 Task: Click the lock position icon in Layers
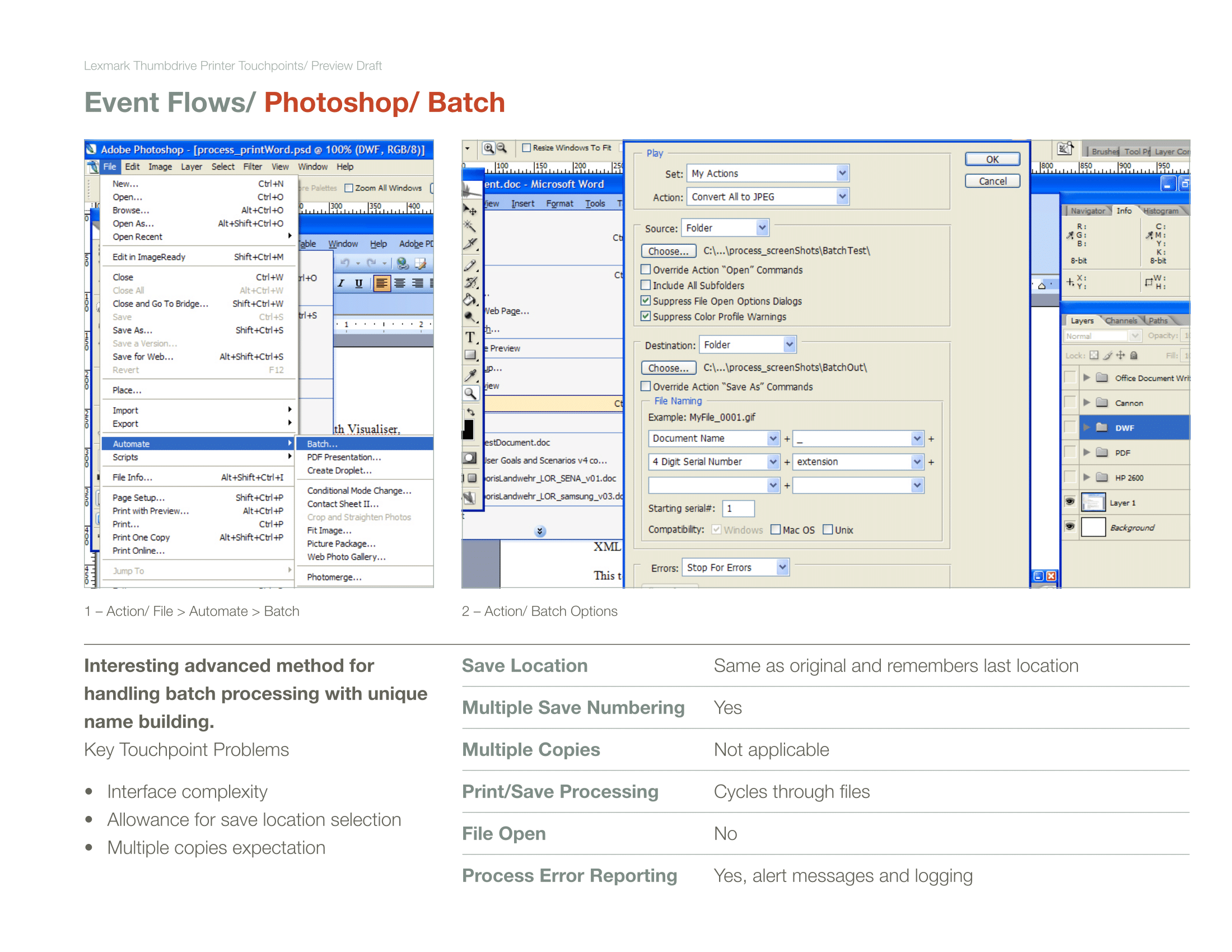(1122, 355)
